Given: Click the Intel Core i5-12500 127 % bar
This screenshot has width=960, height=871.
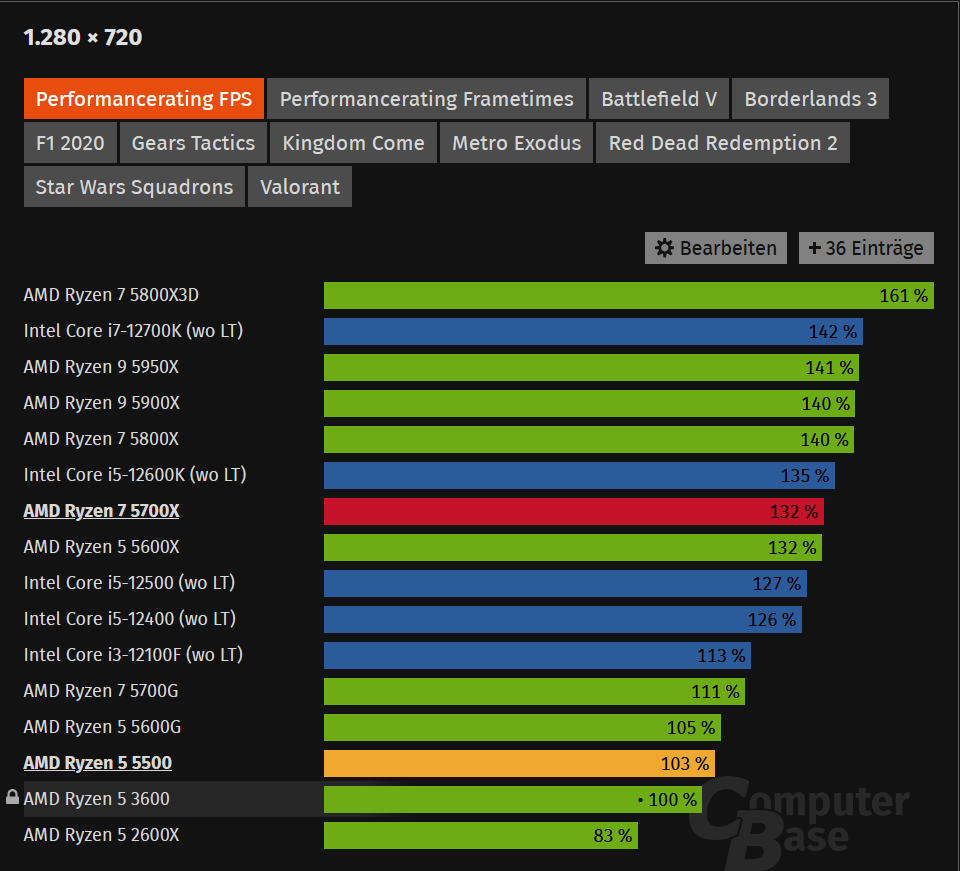Looking at the screenshot, I should click(x=565, y=583).
